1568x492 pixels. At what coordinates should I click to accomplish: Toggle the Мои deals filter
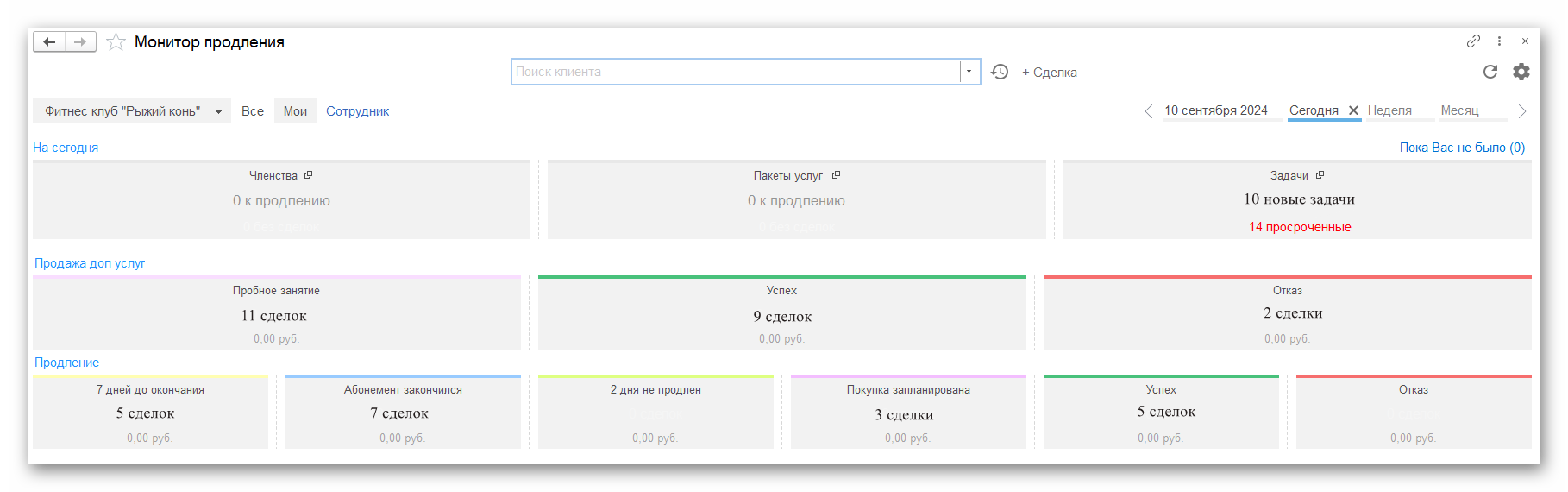(295, 111)
